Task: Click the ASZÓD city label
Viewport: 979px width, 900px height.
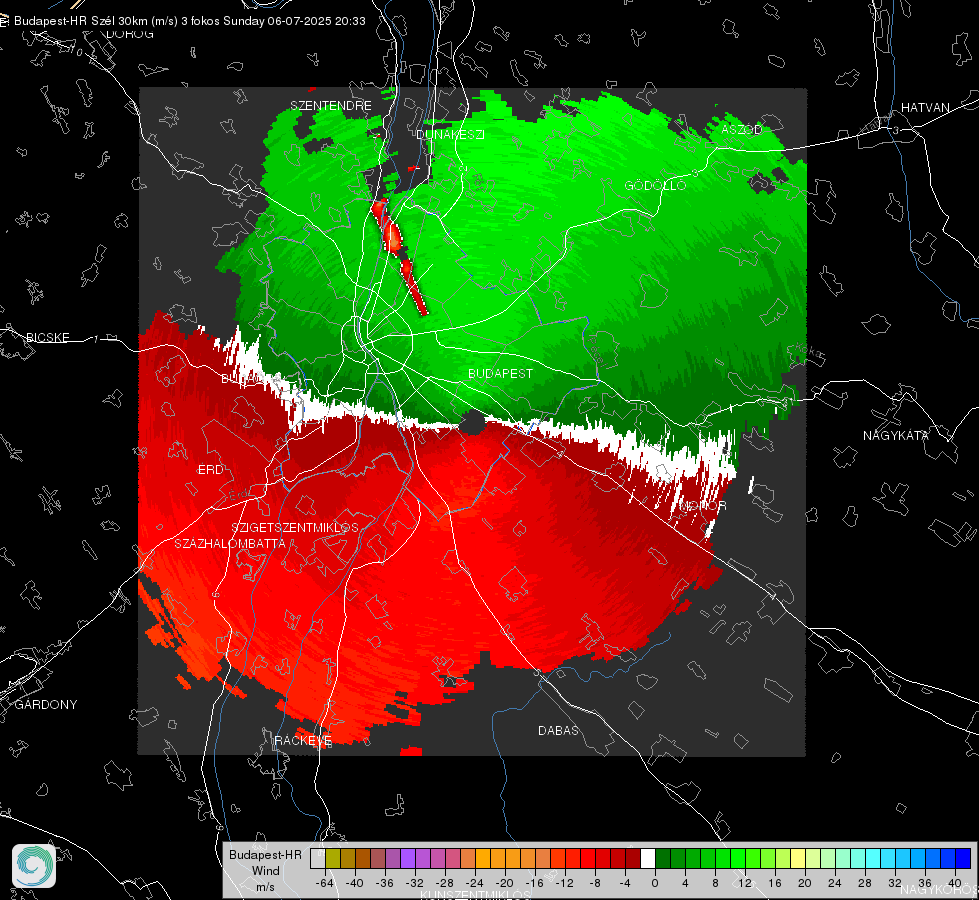Action: [742, 129]
